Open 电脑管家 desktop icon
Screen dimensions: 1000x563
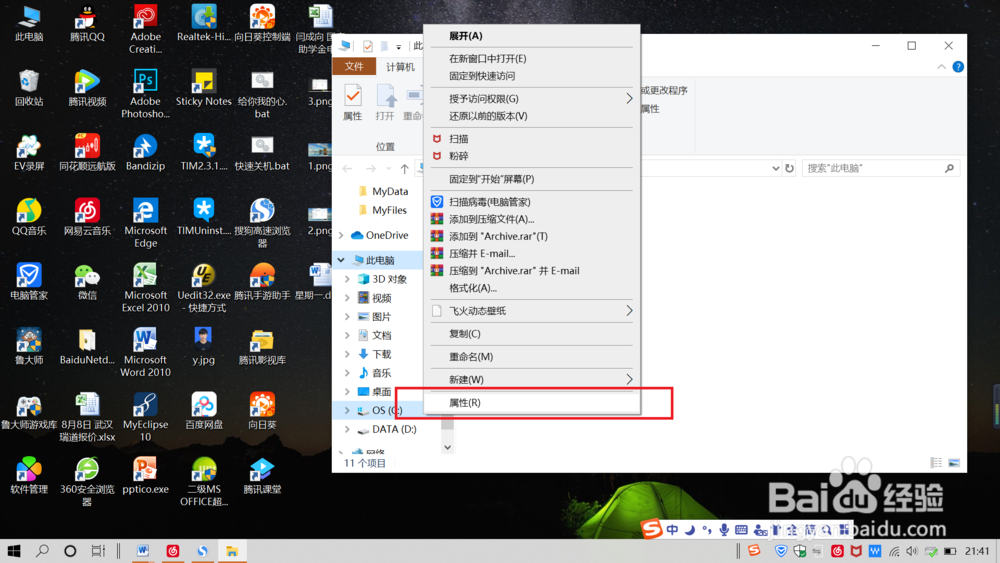(29, 282)
